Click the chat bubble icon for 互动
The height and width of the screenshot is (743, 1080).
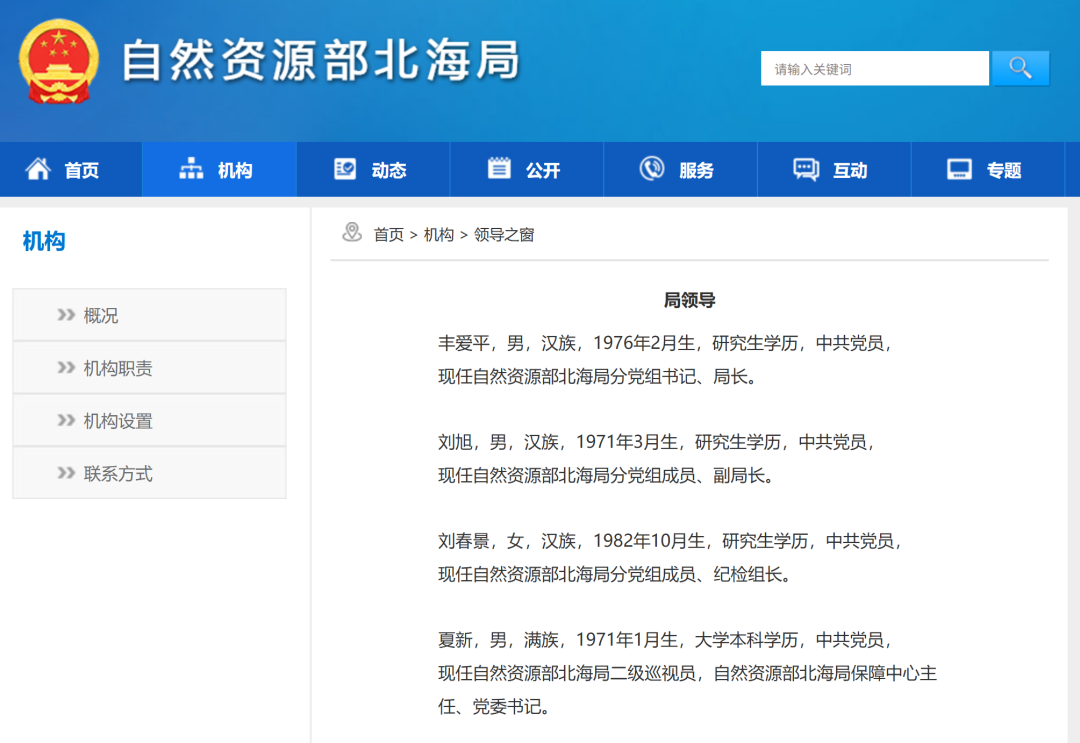click(x=806, y=169)
